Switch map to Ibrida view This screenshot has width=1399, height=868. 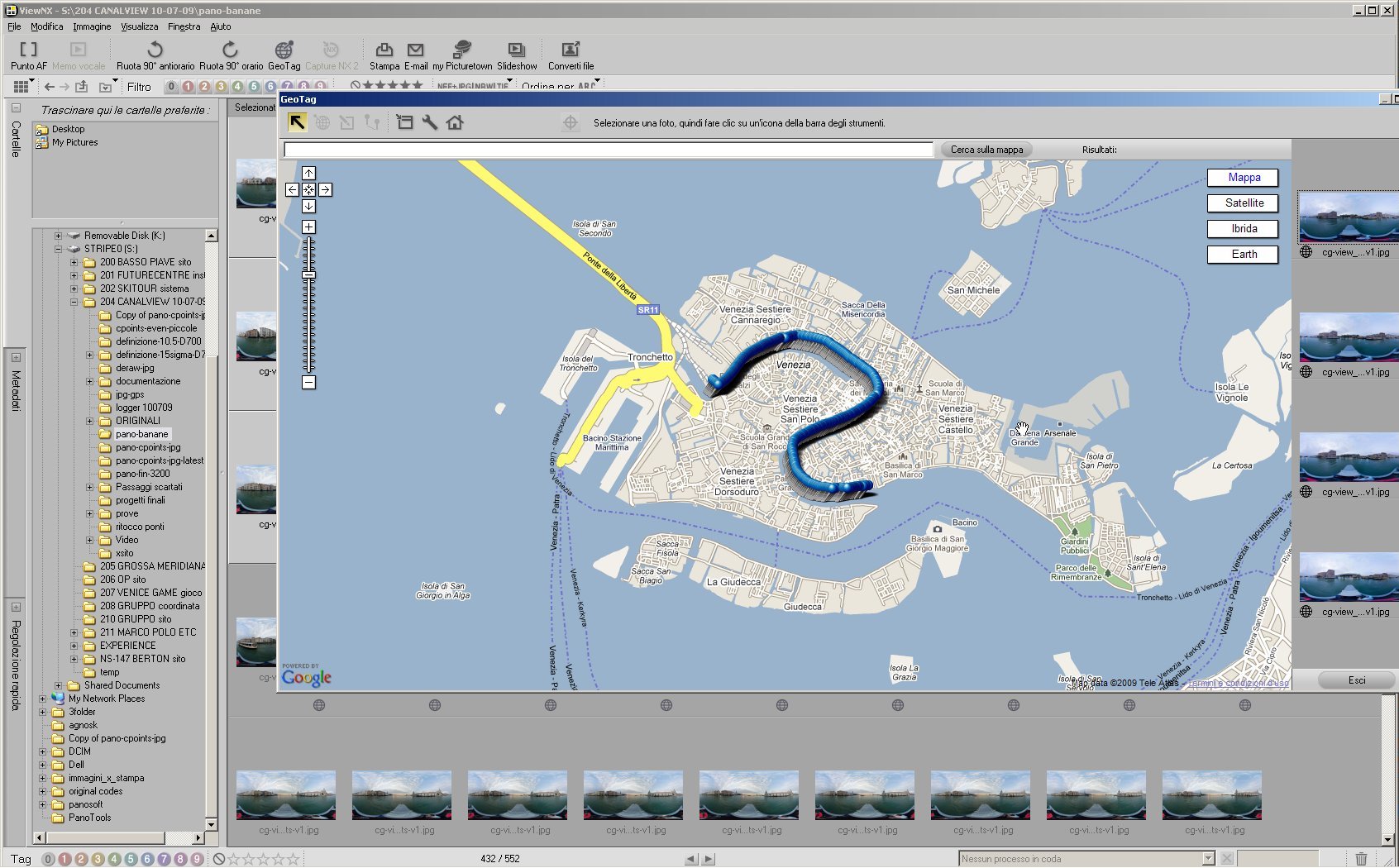click(1243, 229)
